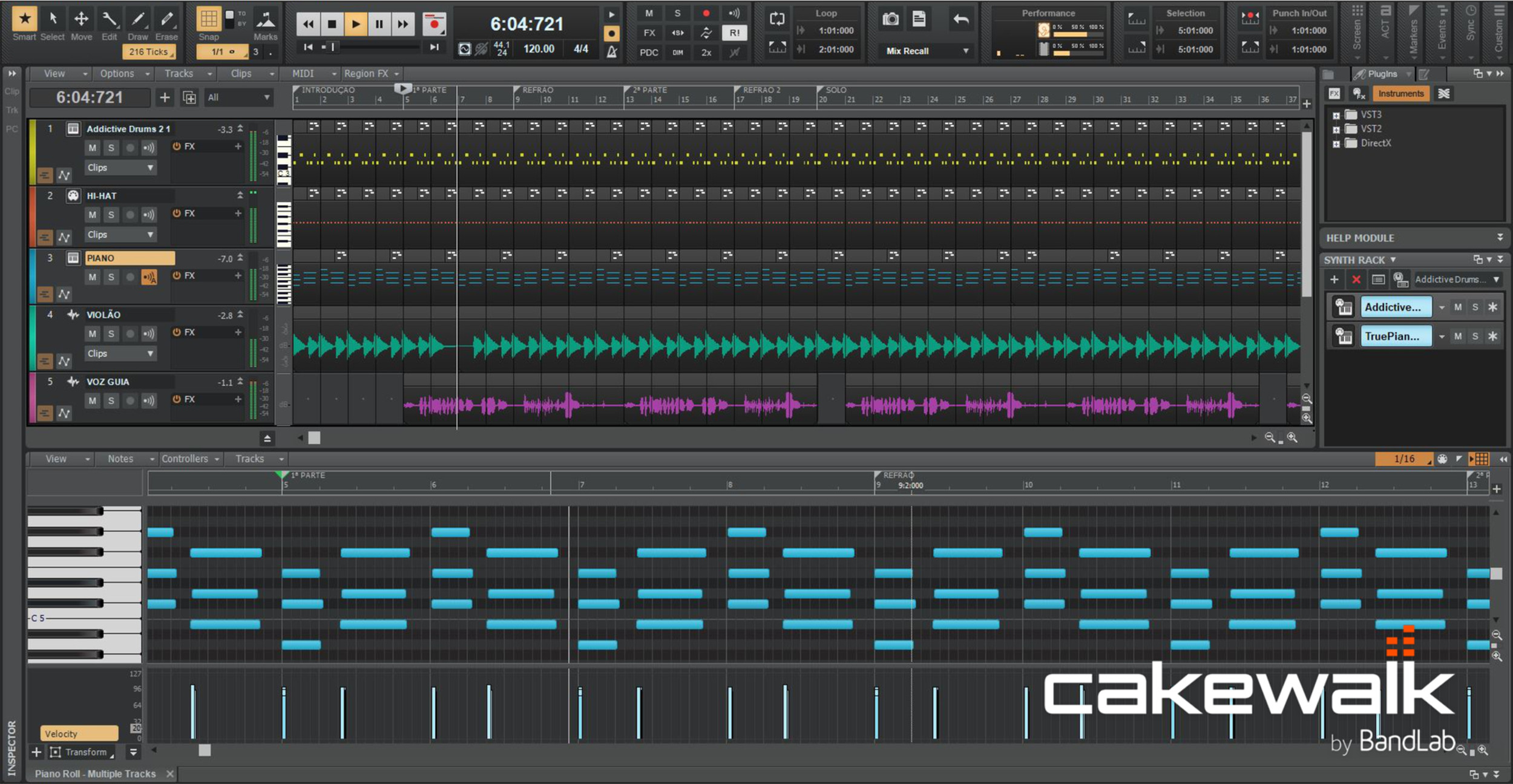
Task: Activate the Move tool
Action: coord(81,19)
